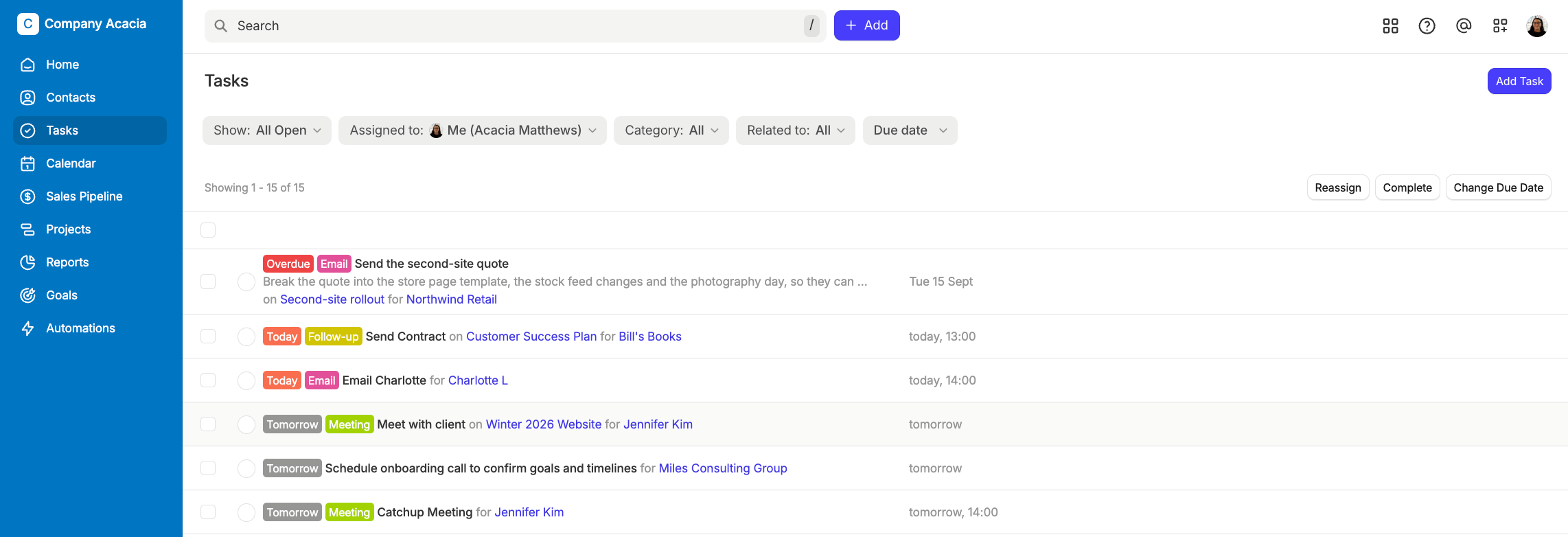Open the user profile avatar
Viewport: 1568px width, 537px height.
point(1536,26)
